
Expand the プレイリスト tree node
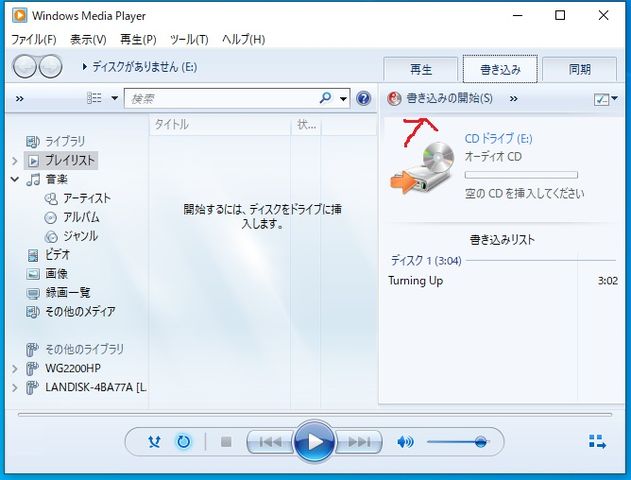tap(15, 161)
